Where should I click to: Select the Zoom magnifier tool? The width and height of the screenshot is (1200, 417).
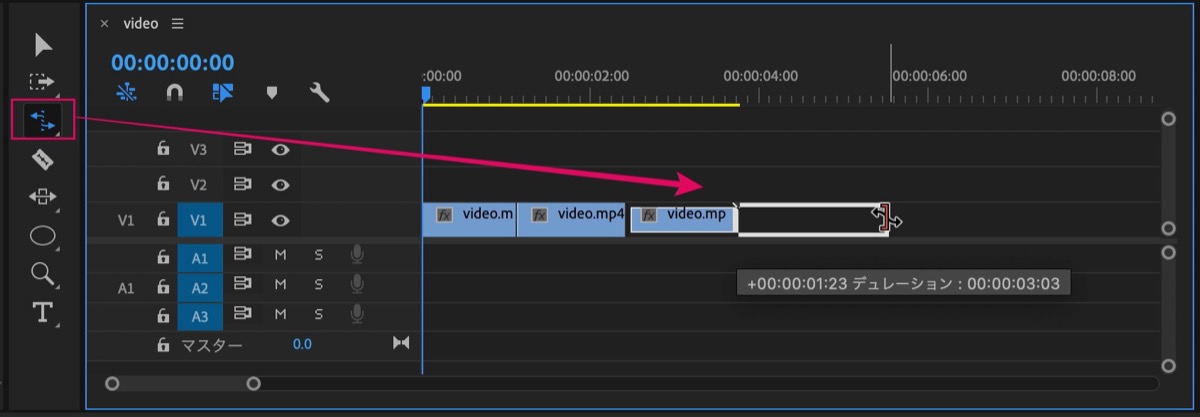(x=43, y=273)
